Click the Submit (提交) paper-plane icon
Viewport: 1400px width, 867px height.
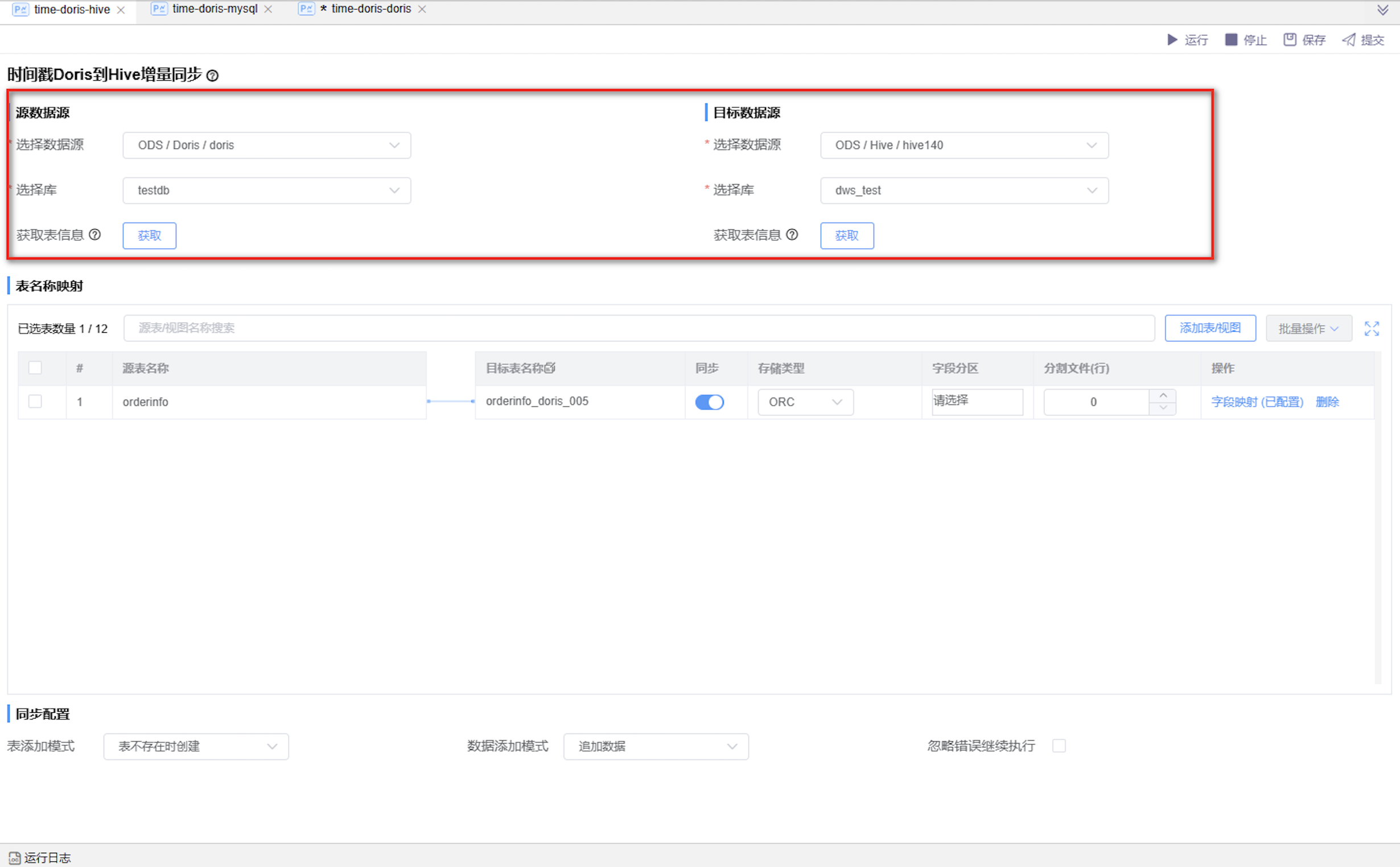click(1349, 40)
